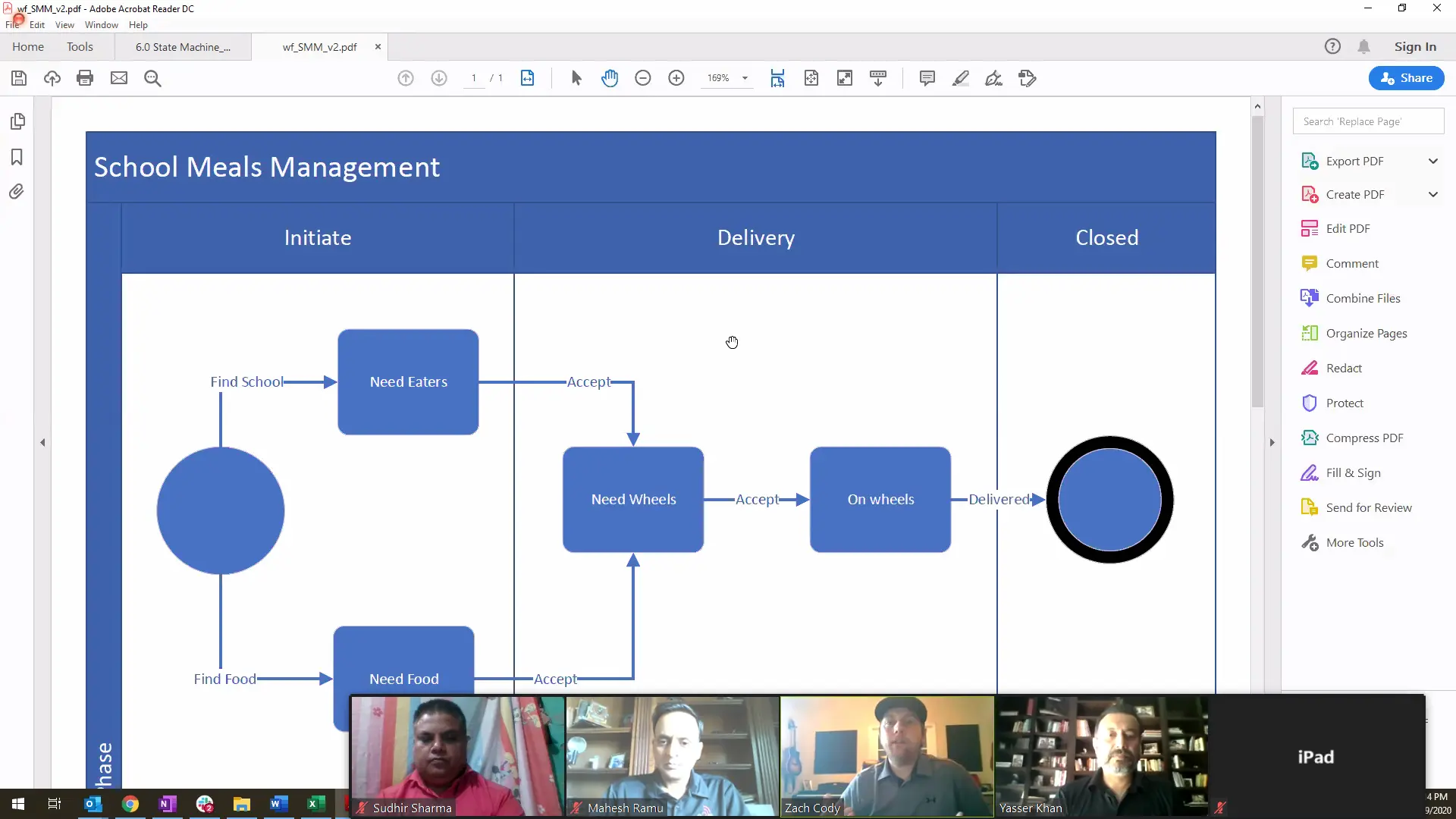This screenshot has height=819, width=1456.
Task: Expand the Export PDF options
Action: point(1433,161)
